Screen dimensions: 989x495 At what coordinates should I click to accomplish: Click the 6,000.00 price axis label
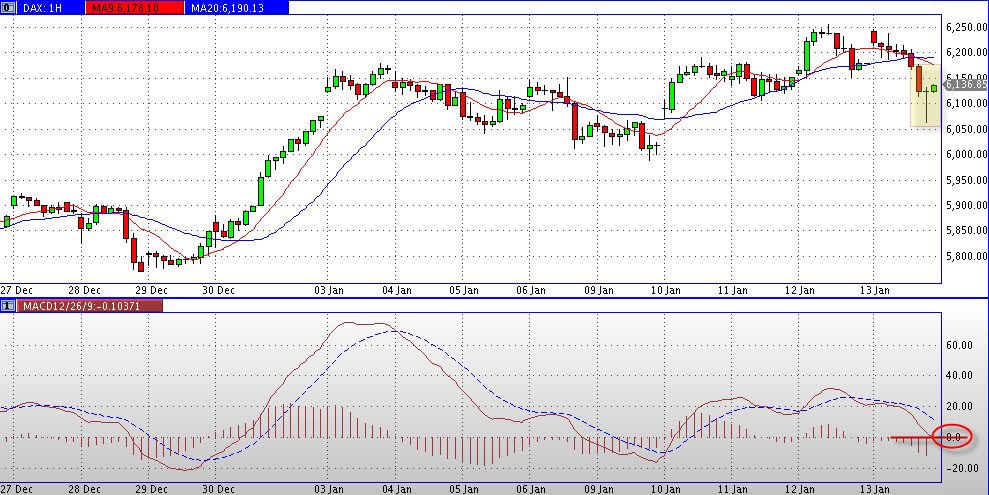click(962, 154)
